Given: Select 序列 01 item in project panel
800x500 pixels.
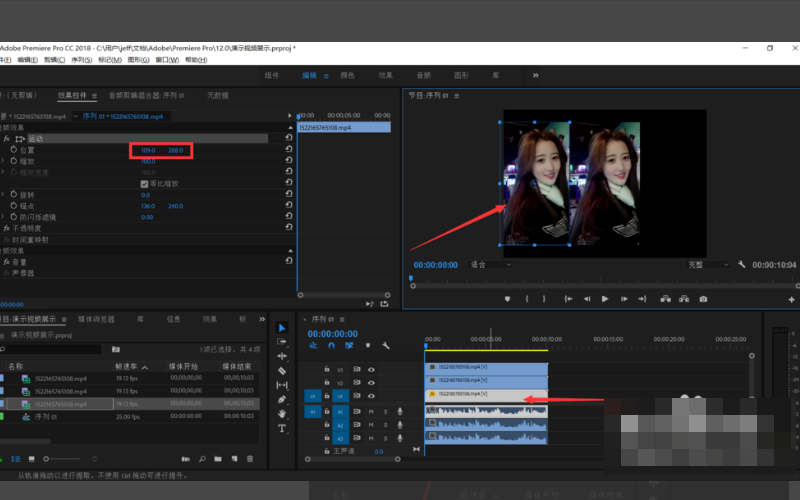Looking at the screenshot, I should (45, 417).
